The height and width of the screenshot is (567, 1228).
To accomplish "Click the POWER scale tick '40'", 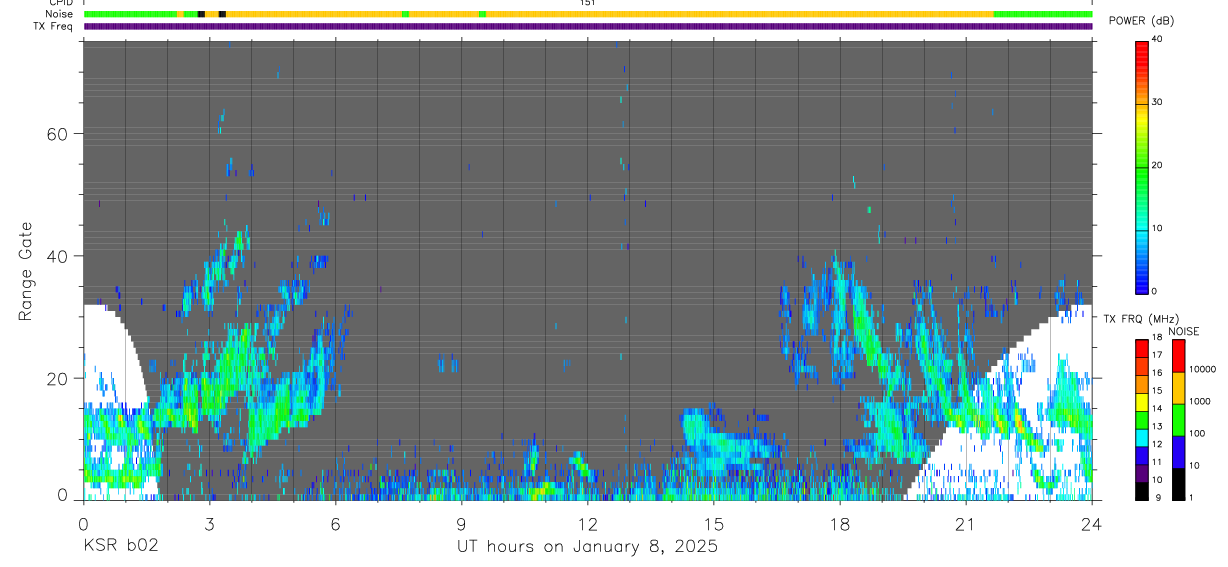I will (x=1158, y=39).
